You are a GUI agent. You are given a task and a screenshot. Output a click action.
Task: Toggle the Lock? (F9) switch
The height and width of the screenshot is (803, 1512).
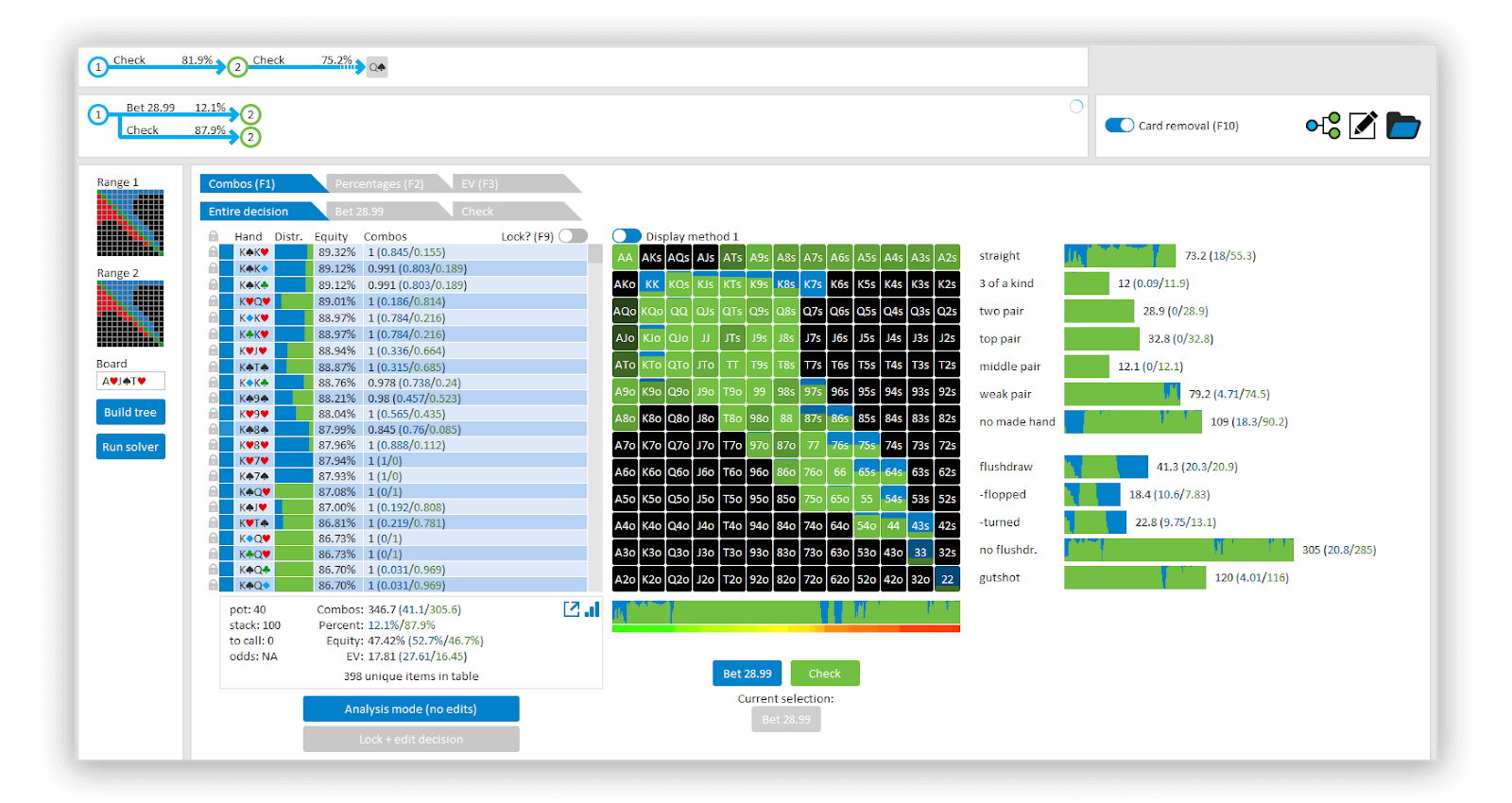573,236
